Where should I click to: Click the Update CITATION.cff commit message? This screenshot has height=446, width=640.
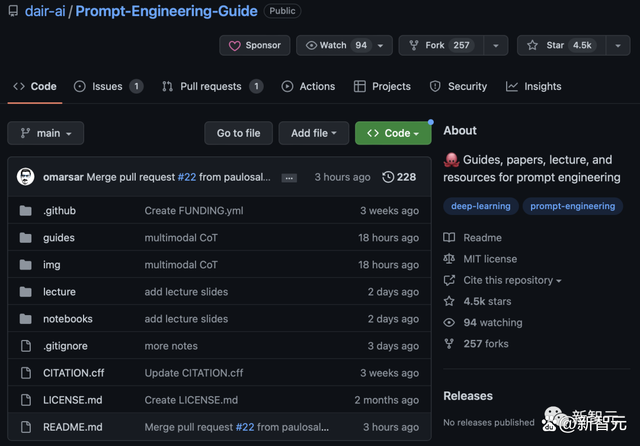193,373
